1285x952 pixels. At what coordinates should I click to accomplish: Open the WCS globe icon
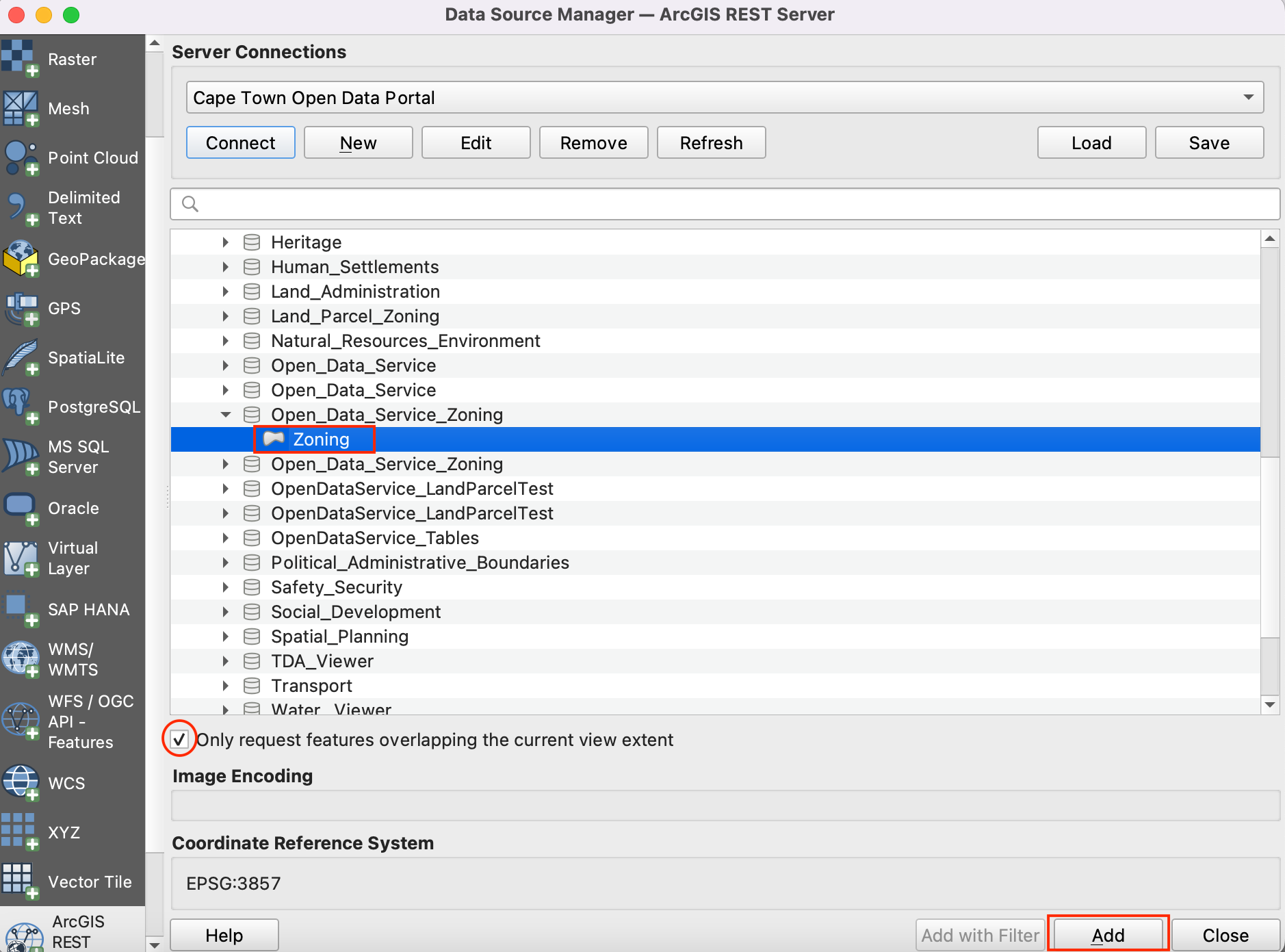(21, 783)
